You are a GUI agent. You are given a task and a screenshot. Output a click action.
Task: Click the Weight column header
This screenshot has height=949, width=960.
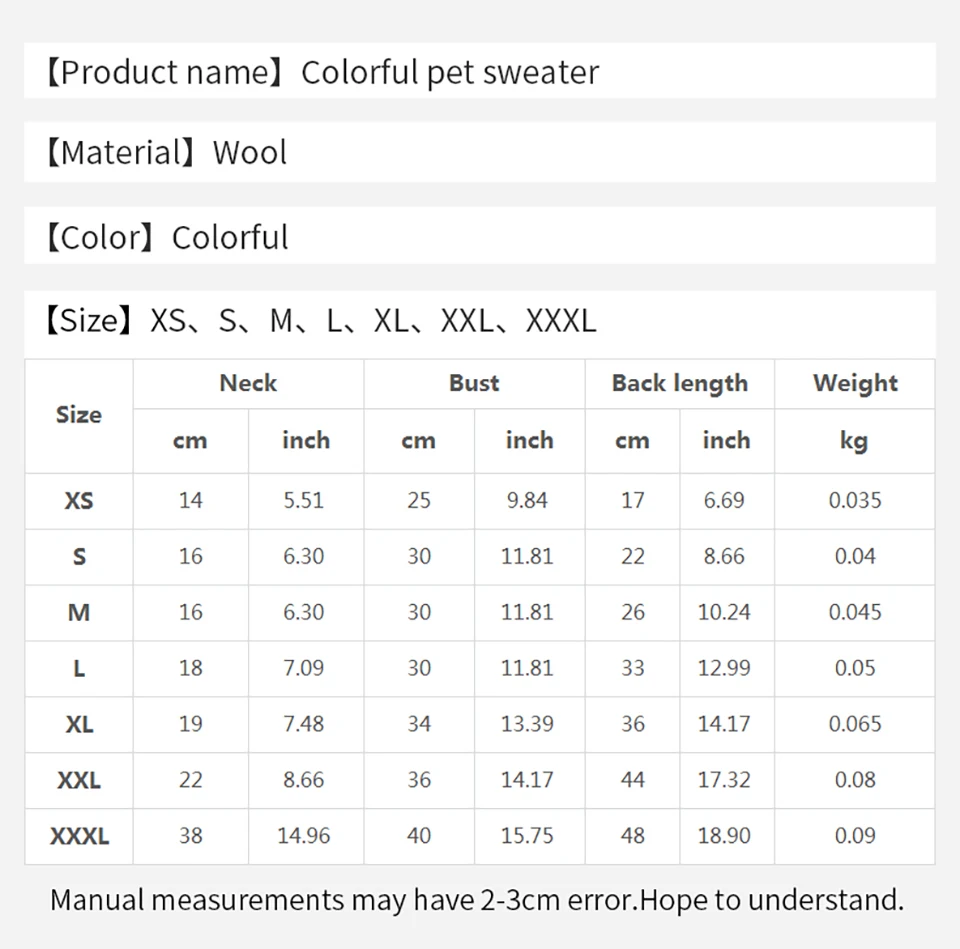click(855, 384)
